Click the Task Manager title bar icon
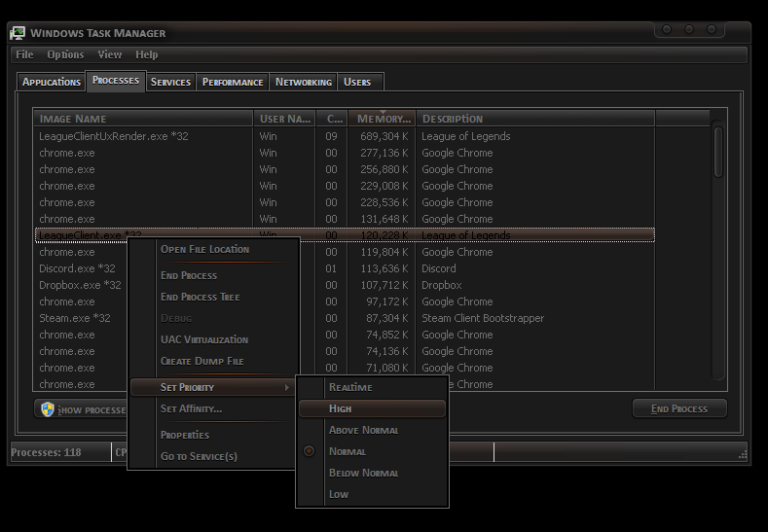 [x=18, y=33]
